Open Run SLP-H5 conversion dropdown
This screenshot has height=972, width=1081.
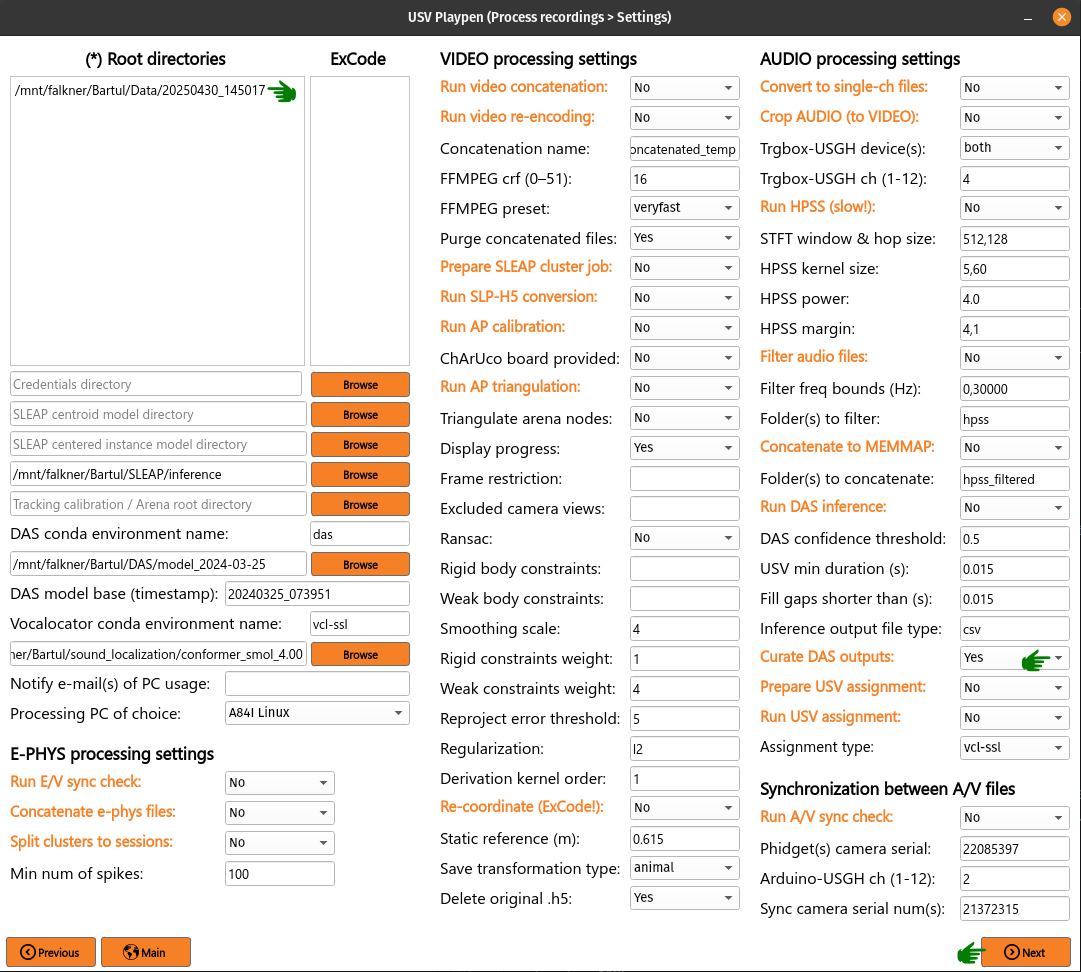click(684, 298)
